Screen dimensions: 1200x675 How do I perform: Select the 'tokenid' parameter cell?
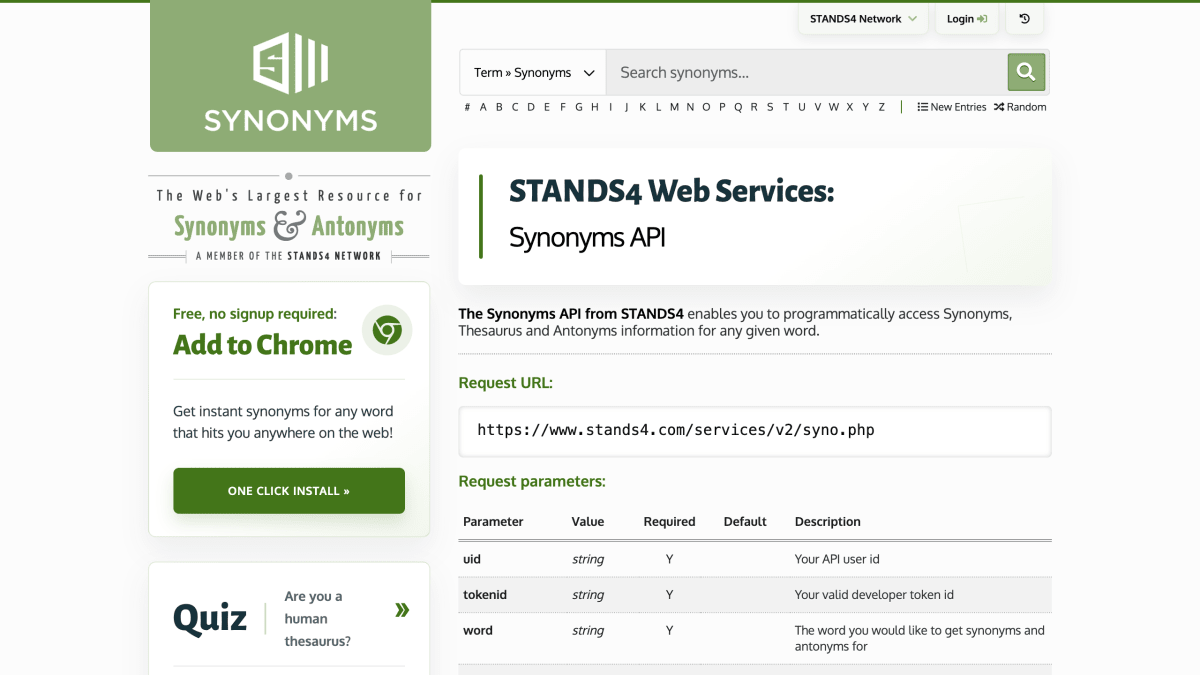[485, 595]
